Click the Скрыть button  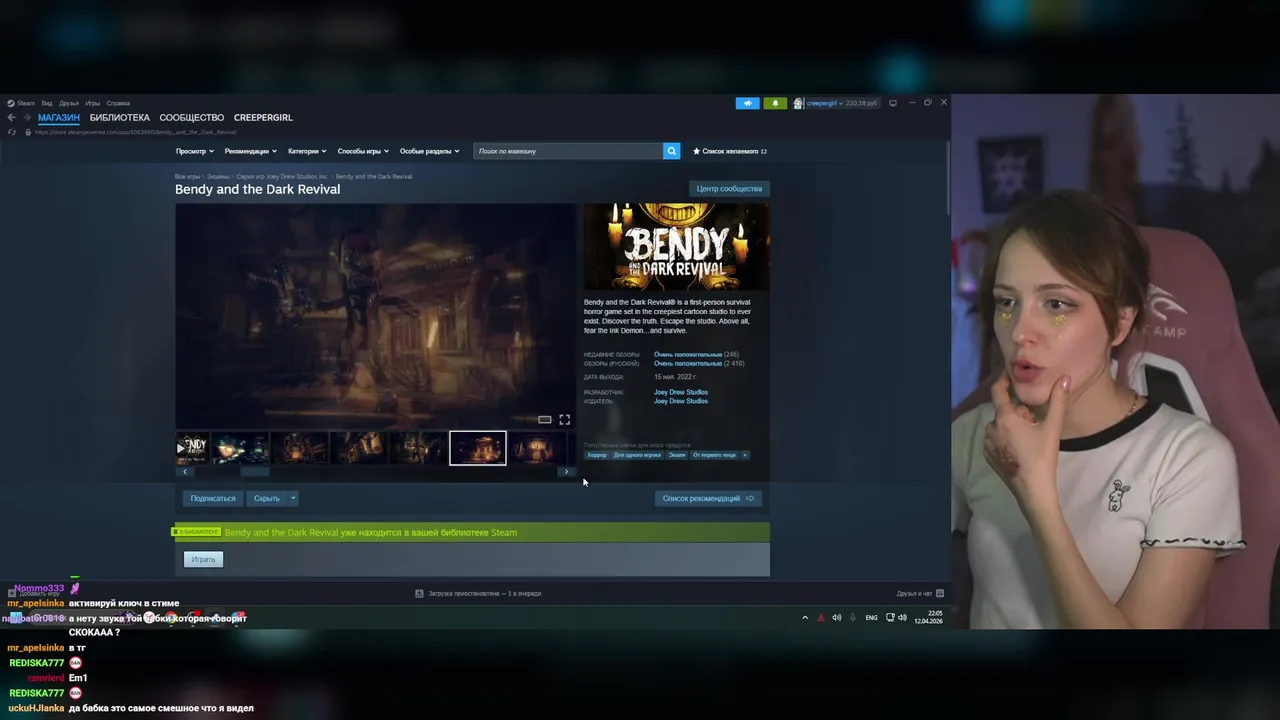[x=267, y=498]
